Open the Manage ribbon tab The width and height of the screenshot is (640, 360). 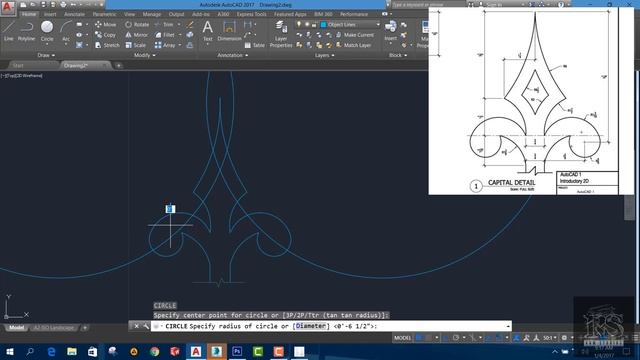(x=152, y=14)
